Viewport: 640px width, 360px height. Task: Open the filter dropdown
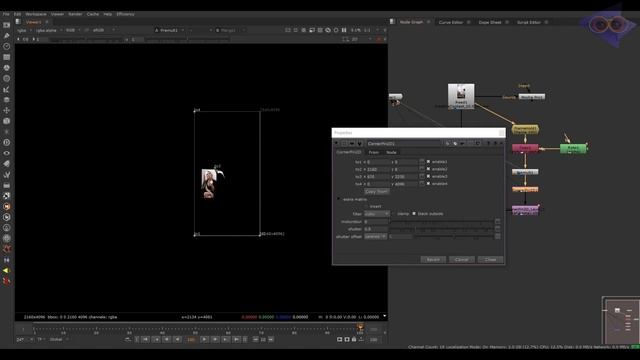pos(376,214)
